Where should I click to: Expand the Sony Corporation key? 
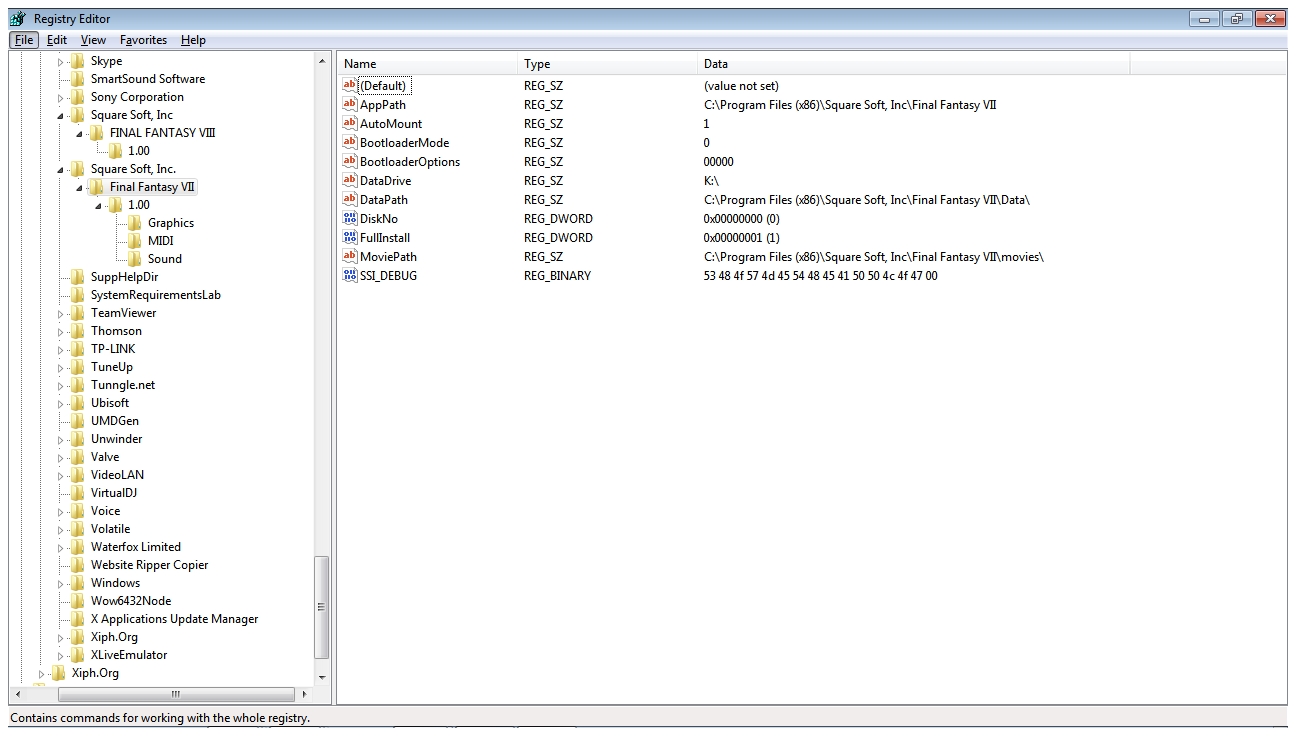click(x=61, y=98)
